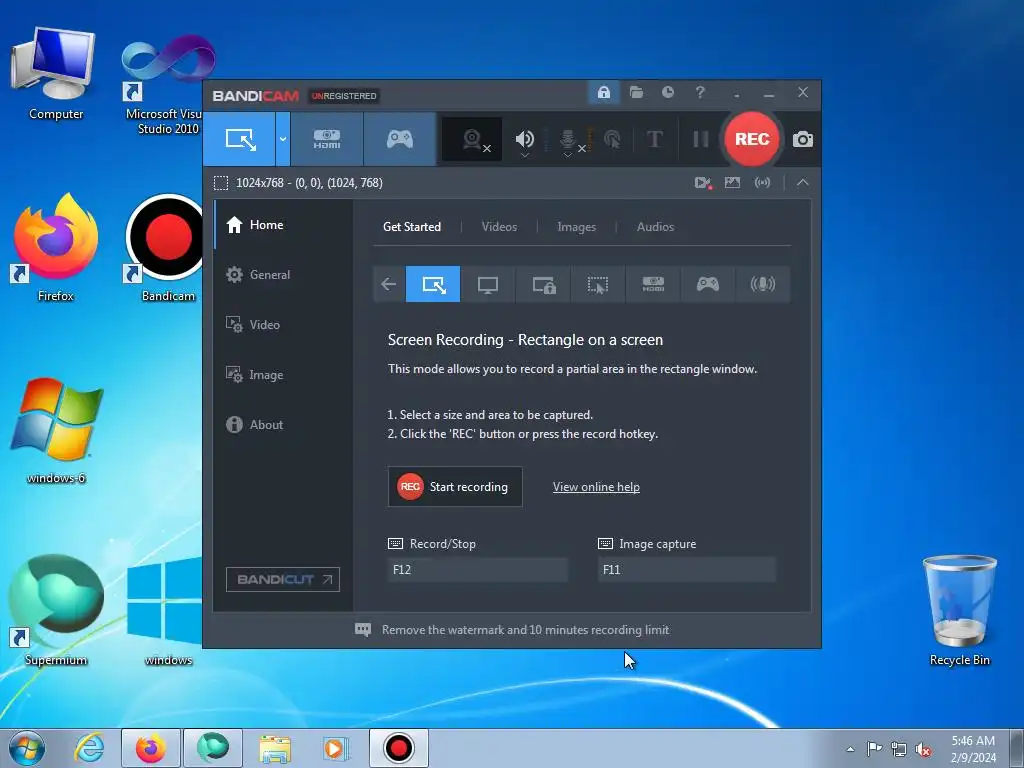Screen dimensions: 1024x768
Task: Click the BANDICUT button
Action: pyautogui.click(x=283, y=579)
